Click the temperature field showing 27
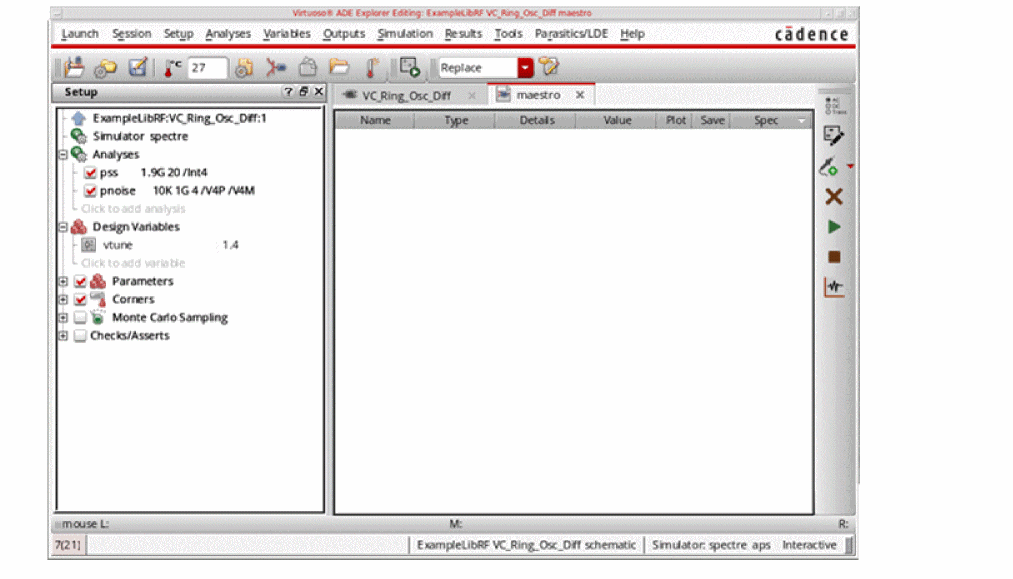1013x579 pixels. click(207, 67)
